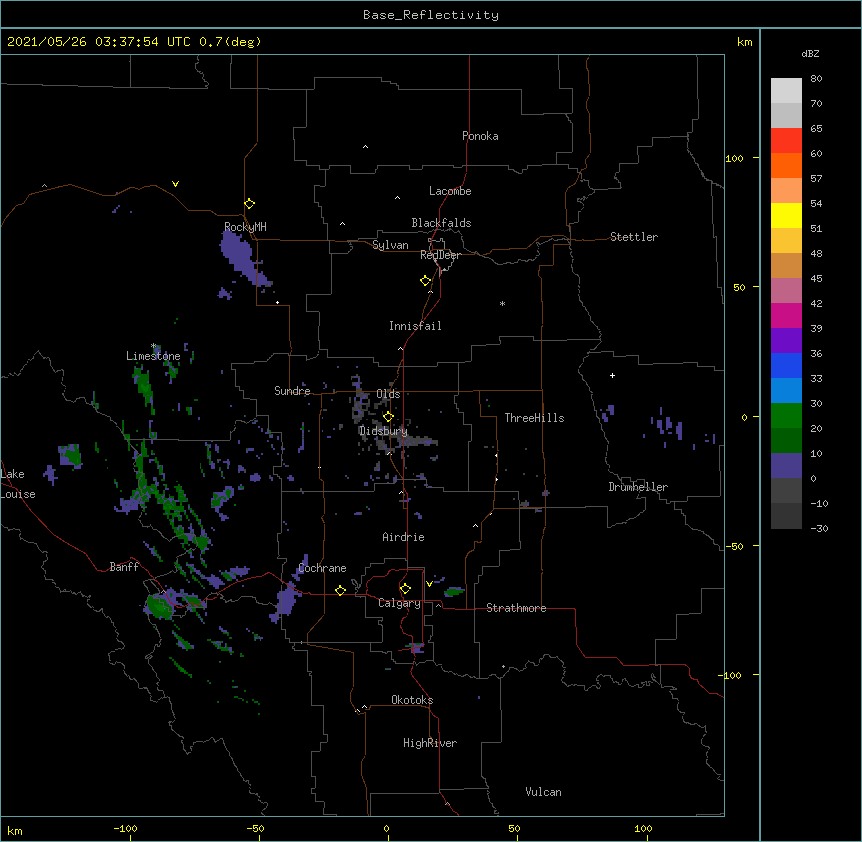This screenshot has width=862, height=842.
Task: Click the yellow diamond marker over Calgary
Action: [x=405, y=589]
